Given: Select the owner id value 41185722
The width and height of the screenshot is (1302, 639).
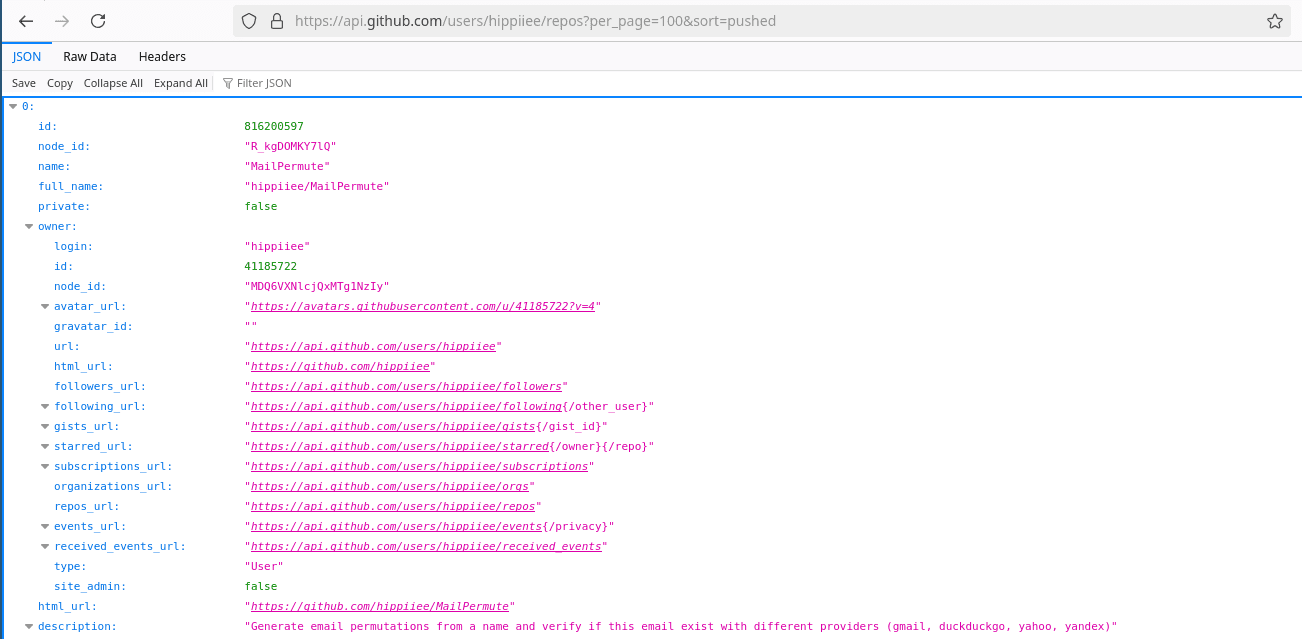Looking at the screenshot, I should point(270,266).
